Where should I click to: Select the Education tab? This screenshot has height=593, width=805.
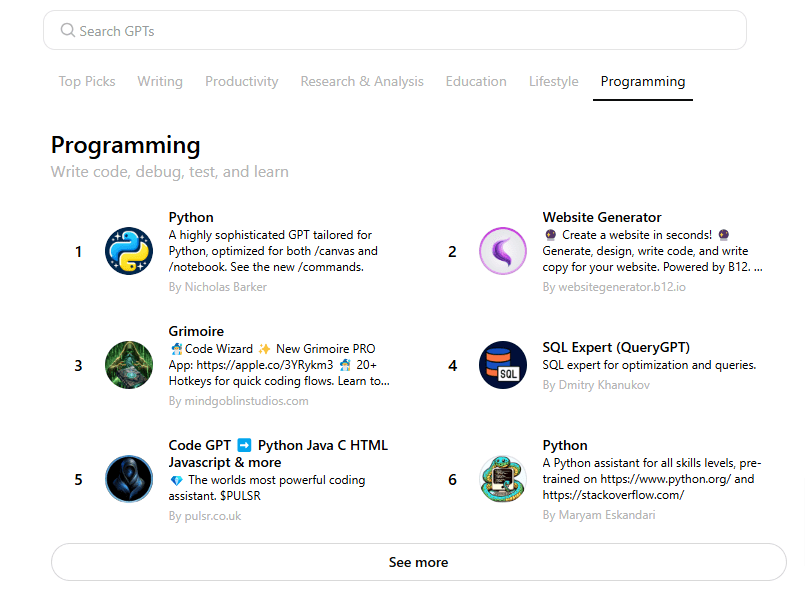point(476,81)
